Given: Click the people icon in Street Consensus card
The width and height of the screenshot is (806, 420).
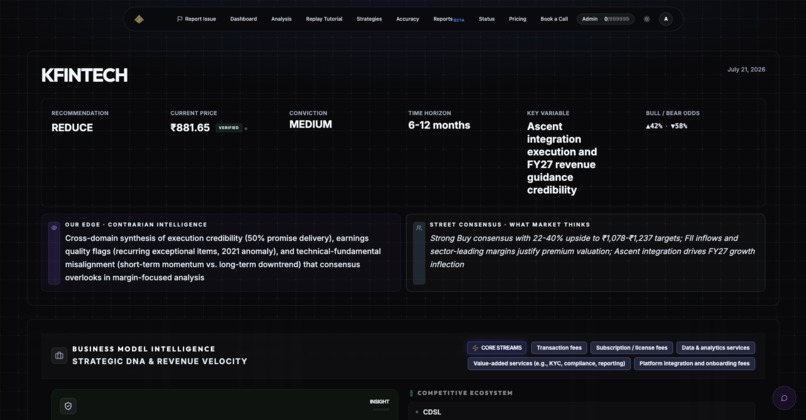Looking at the screenshot, I should click(419, 228).
